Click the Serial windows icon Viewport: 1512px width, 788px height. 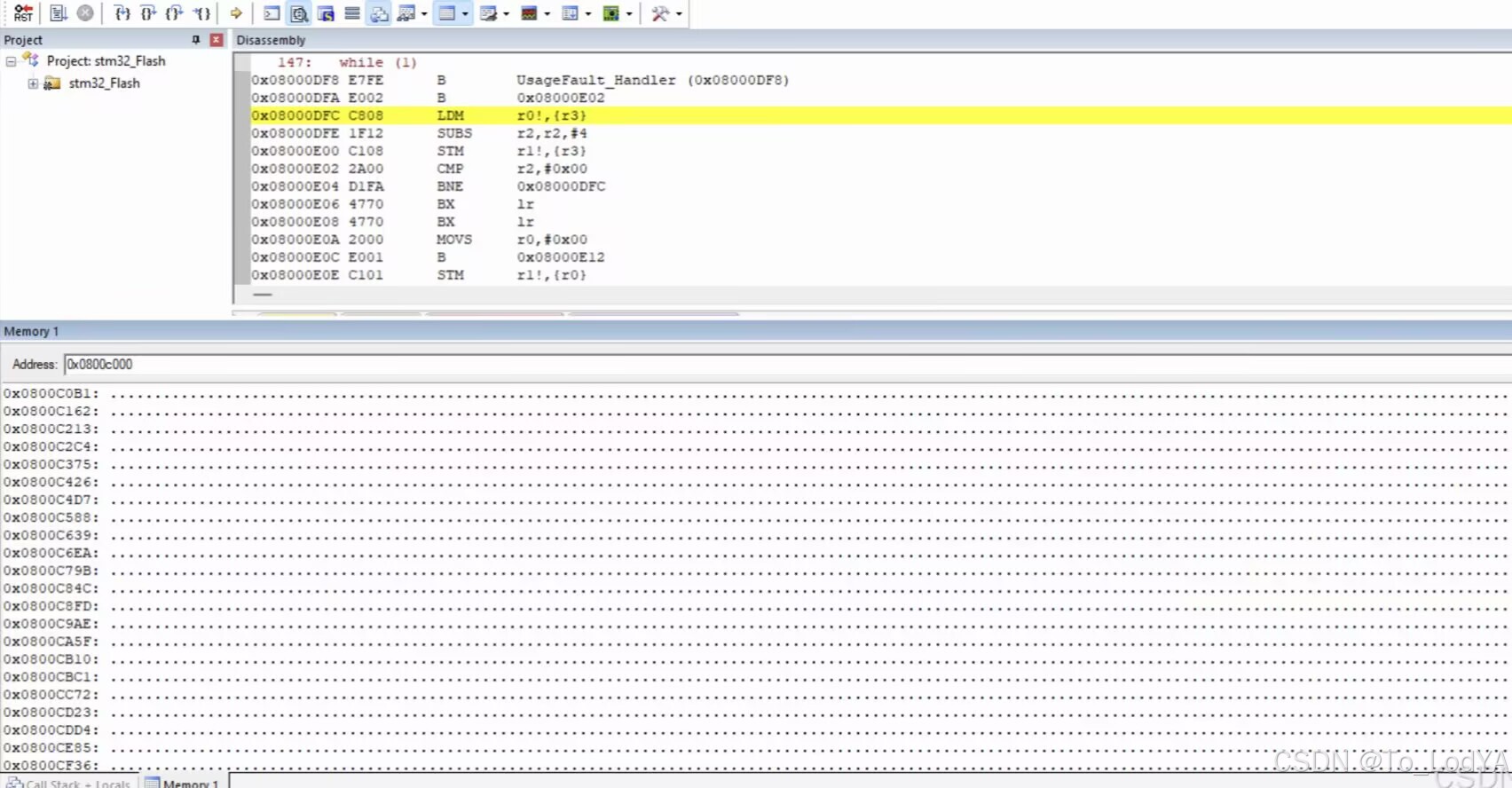point(488,13)
